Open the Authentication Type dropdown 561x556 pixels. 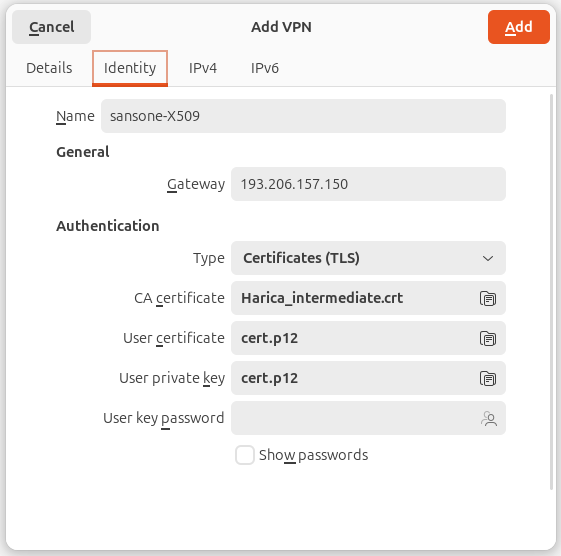click(368, 258)
